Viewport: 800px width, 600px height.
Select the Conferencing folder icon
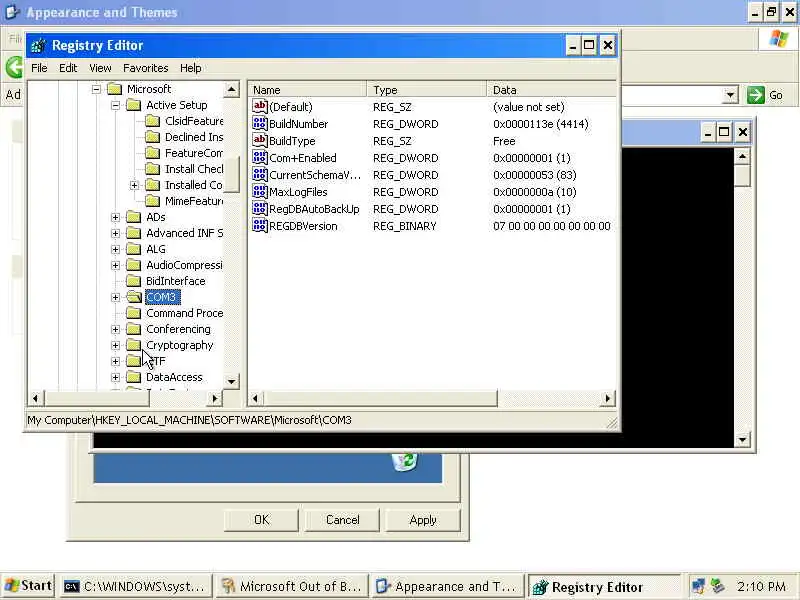[134, 329]
